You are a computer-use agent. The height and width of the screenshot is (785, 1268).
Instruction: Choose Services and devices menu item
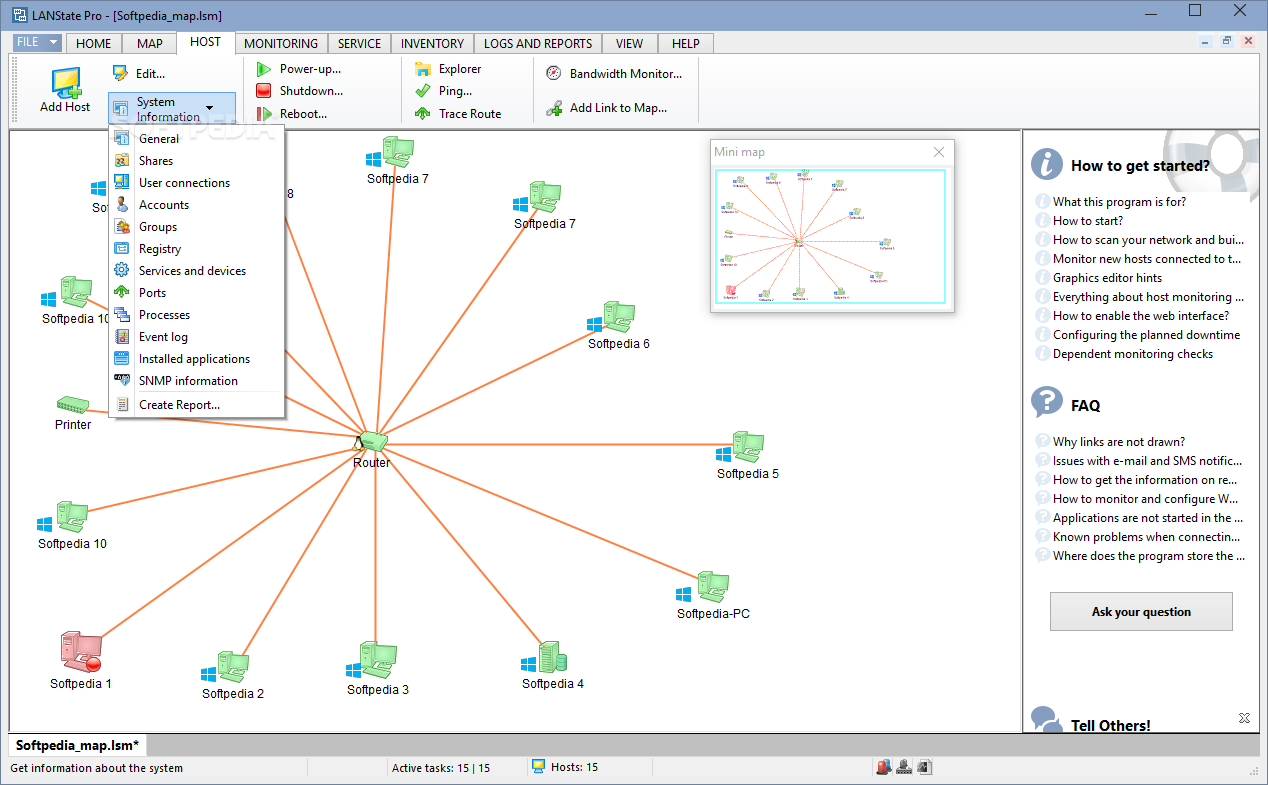[197, 271]
